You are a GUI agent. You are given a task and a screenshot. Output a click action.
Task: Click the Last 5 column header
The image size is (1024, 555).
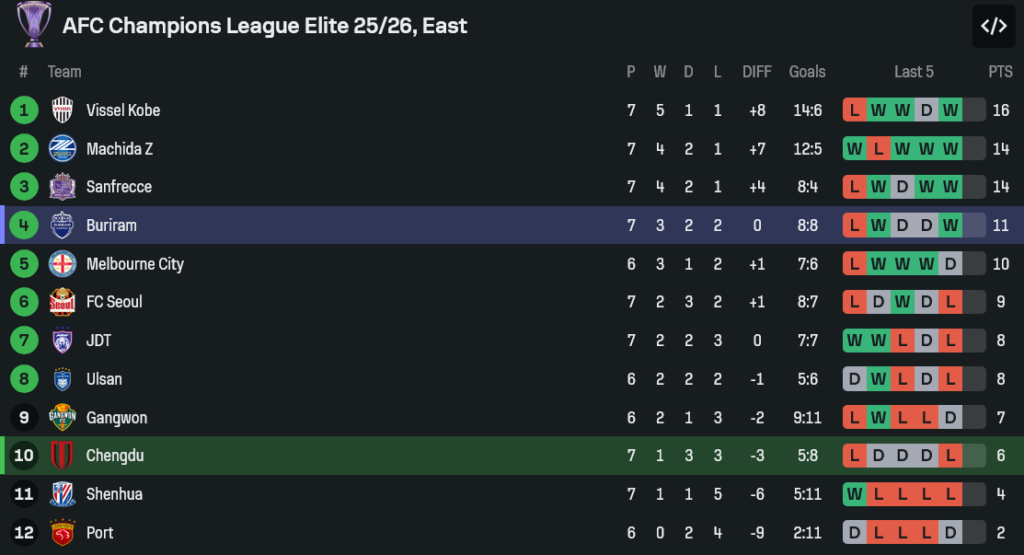tap(914, 72)
